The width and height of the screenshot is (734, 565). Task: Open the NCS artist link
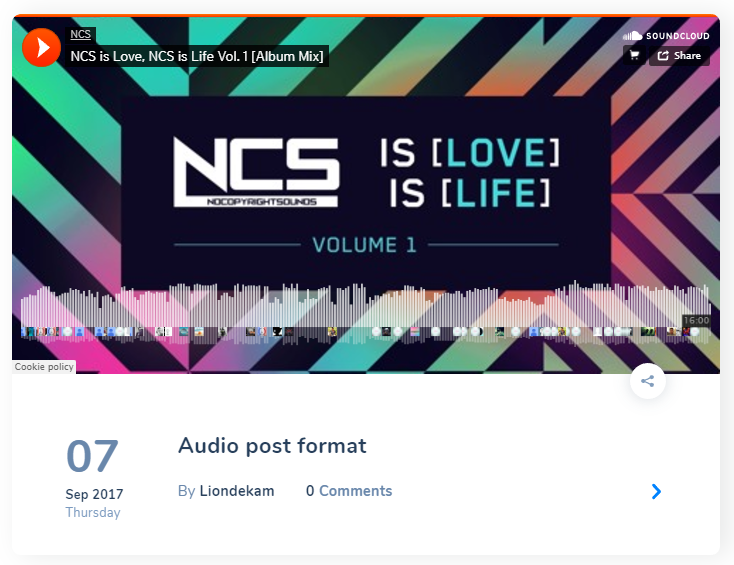[81, 34]
